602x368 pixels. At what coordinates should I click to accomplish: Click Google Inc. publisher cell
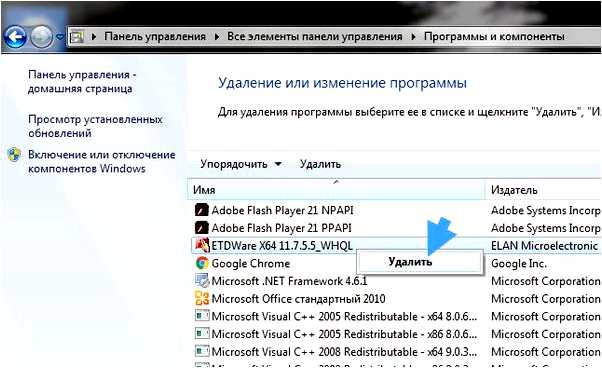(519, 263)
